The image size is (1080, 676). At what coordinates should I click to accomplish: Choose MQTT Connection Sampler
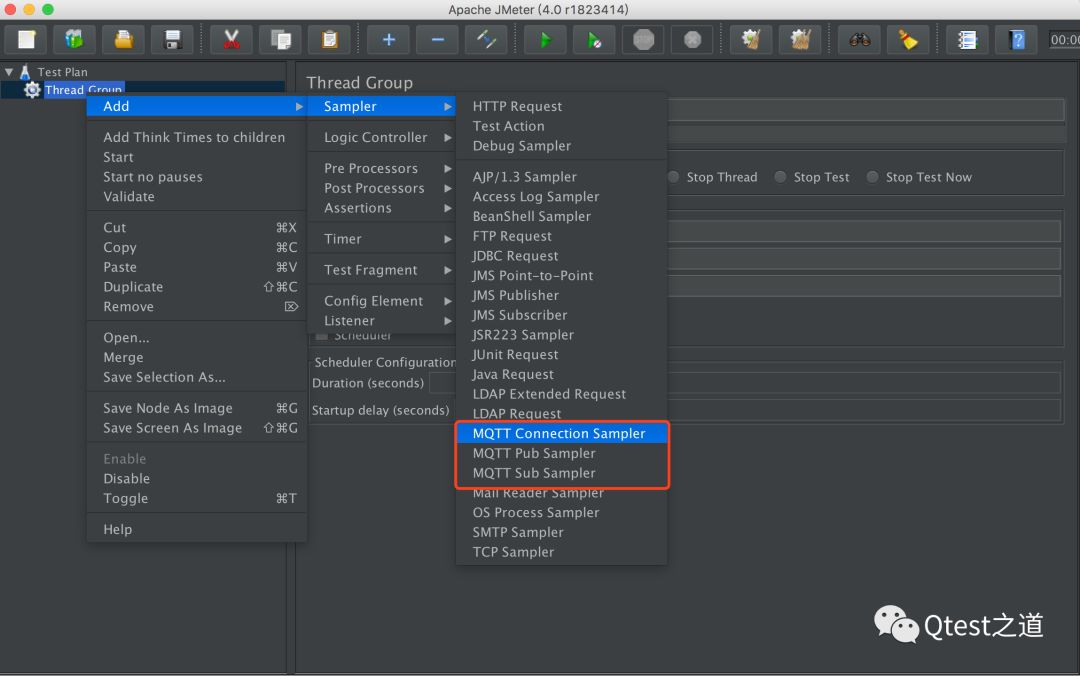(x=561, y=433)
